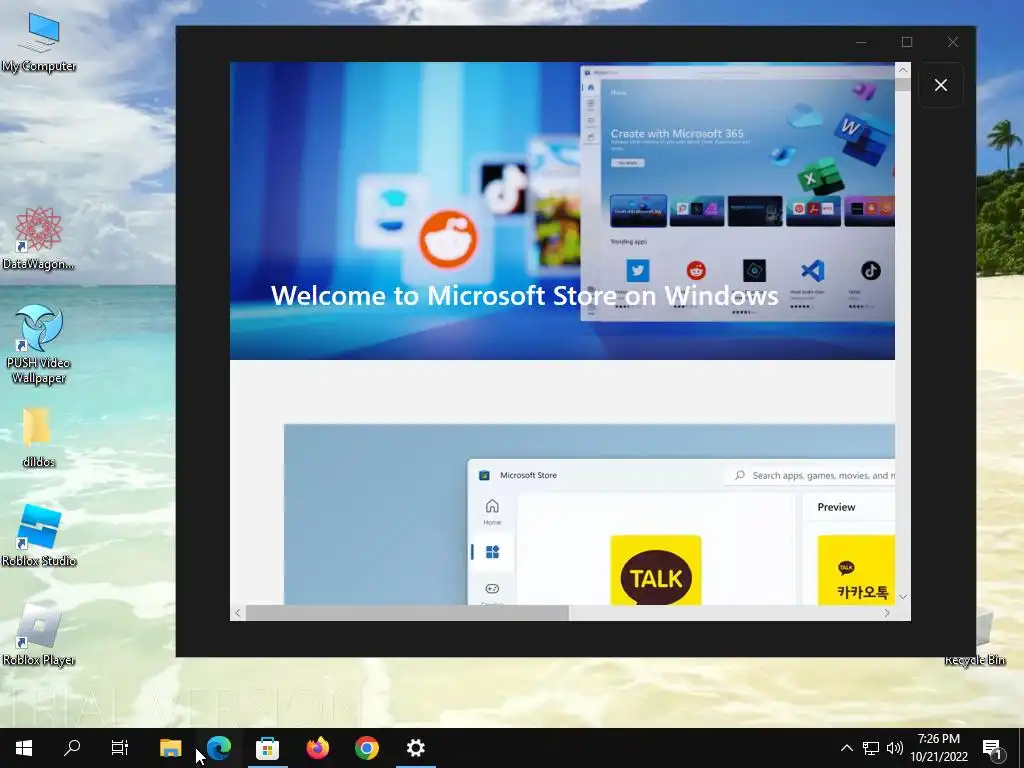Open Roblox Player desktop shortcut
1024x768 pixels.
point(39,635)
